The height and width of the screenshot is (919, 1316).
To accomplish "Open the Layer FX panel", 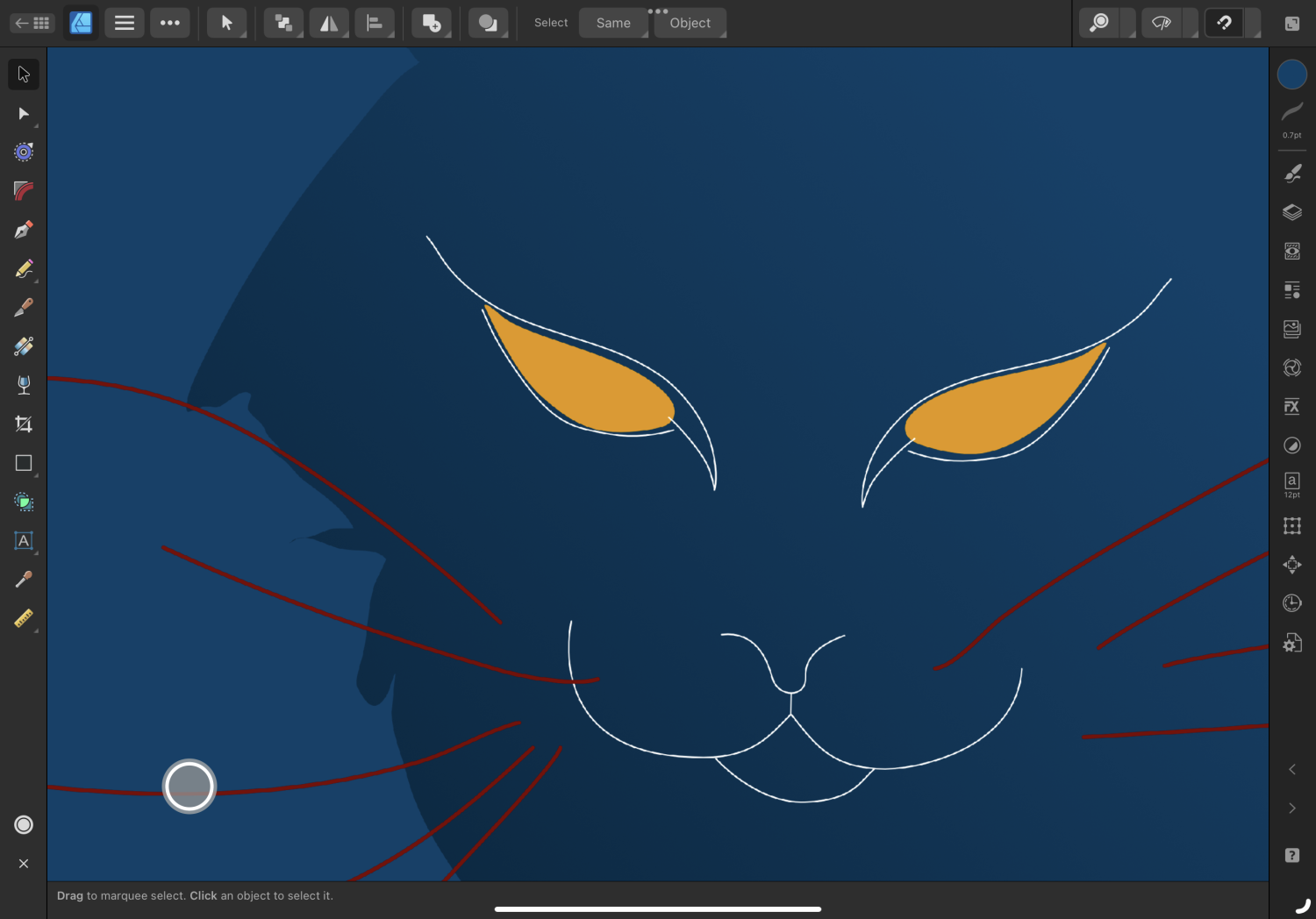I will (x=1291, y=406).
